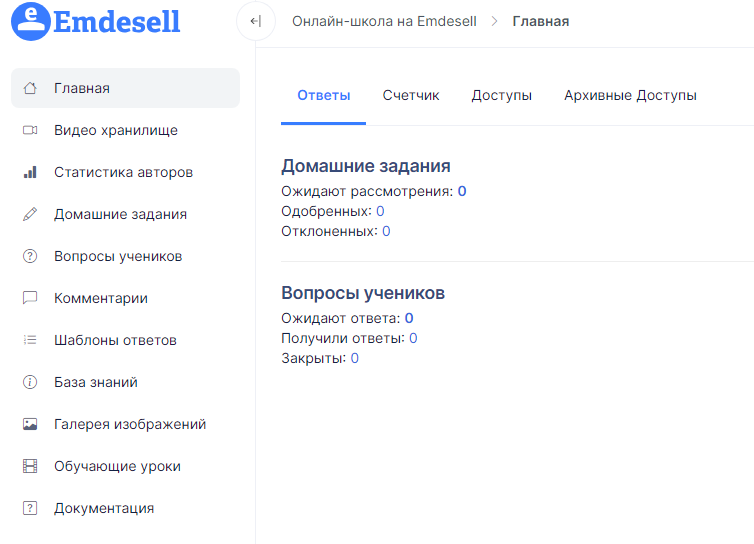Collapse the sidebar with the arrow button
The image size is (754, 544).
pyautogui.click(x=256, y=21)
